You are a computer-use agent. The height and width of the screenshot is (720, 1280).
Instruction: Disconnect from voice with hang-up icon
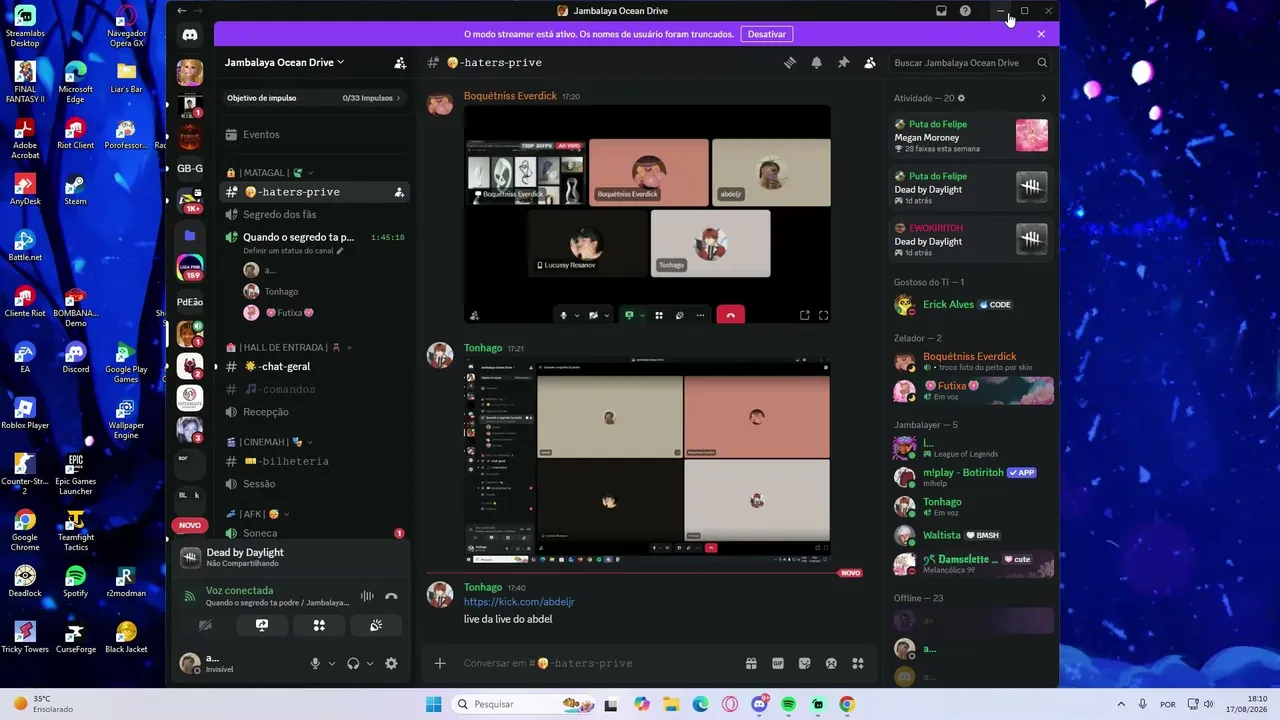[391, 596]
